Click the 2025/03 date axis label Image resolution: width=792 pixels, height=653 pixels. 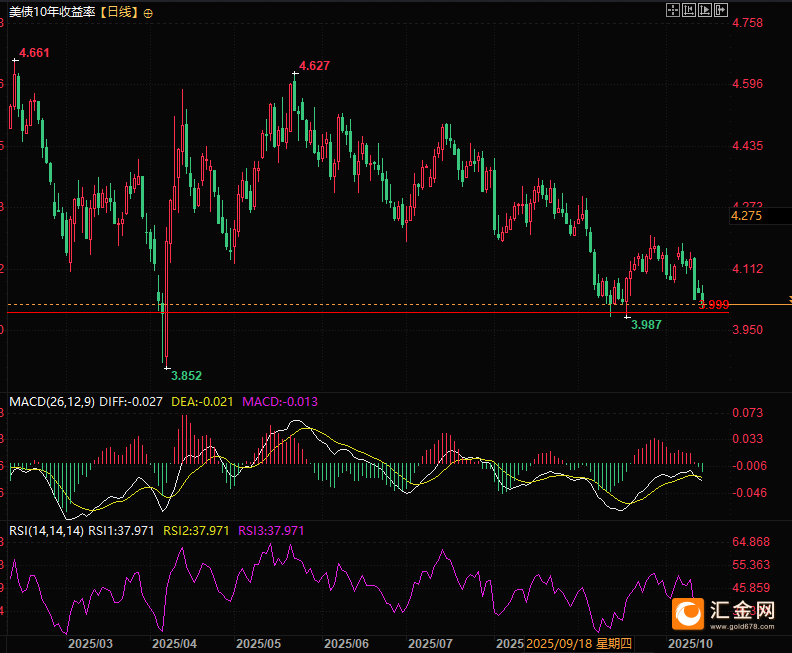[90, 644]
